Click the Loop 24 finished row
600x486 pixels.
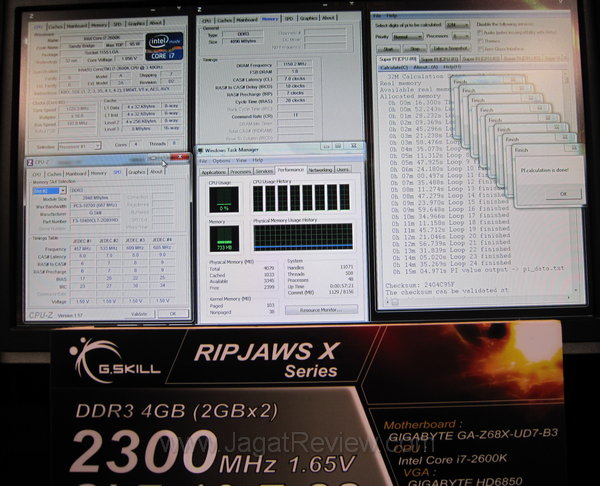(452, 263)
